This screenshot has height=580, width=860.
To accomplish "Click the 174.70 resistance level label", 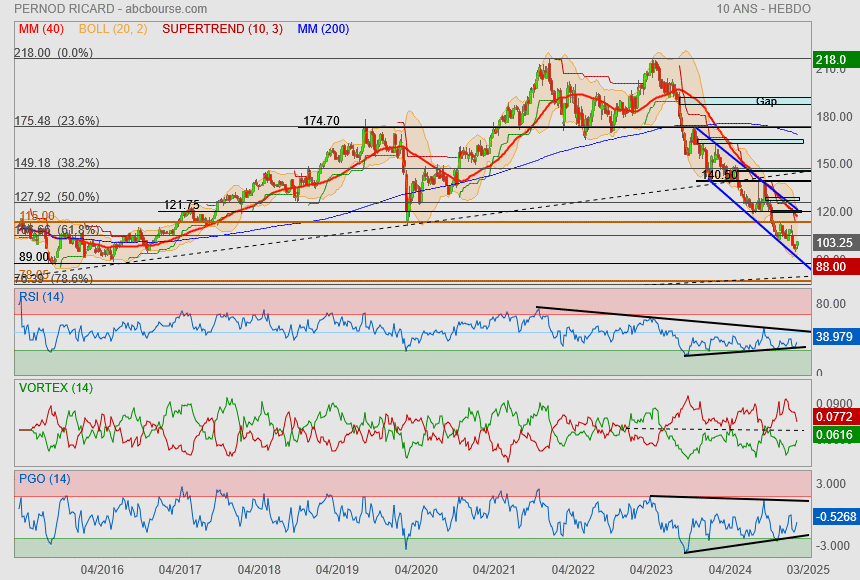I will [321, 121].
